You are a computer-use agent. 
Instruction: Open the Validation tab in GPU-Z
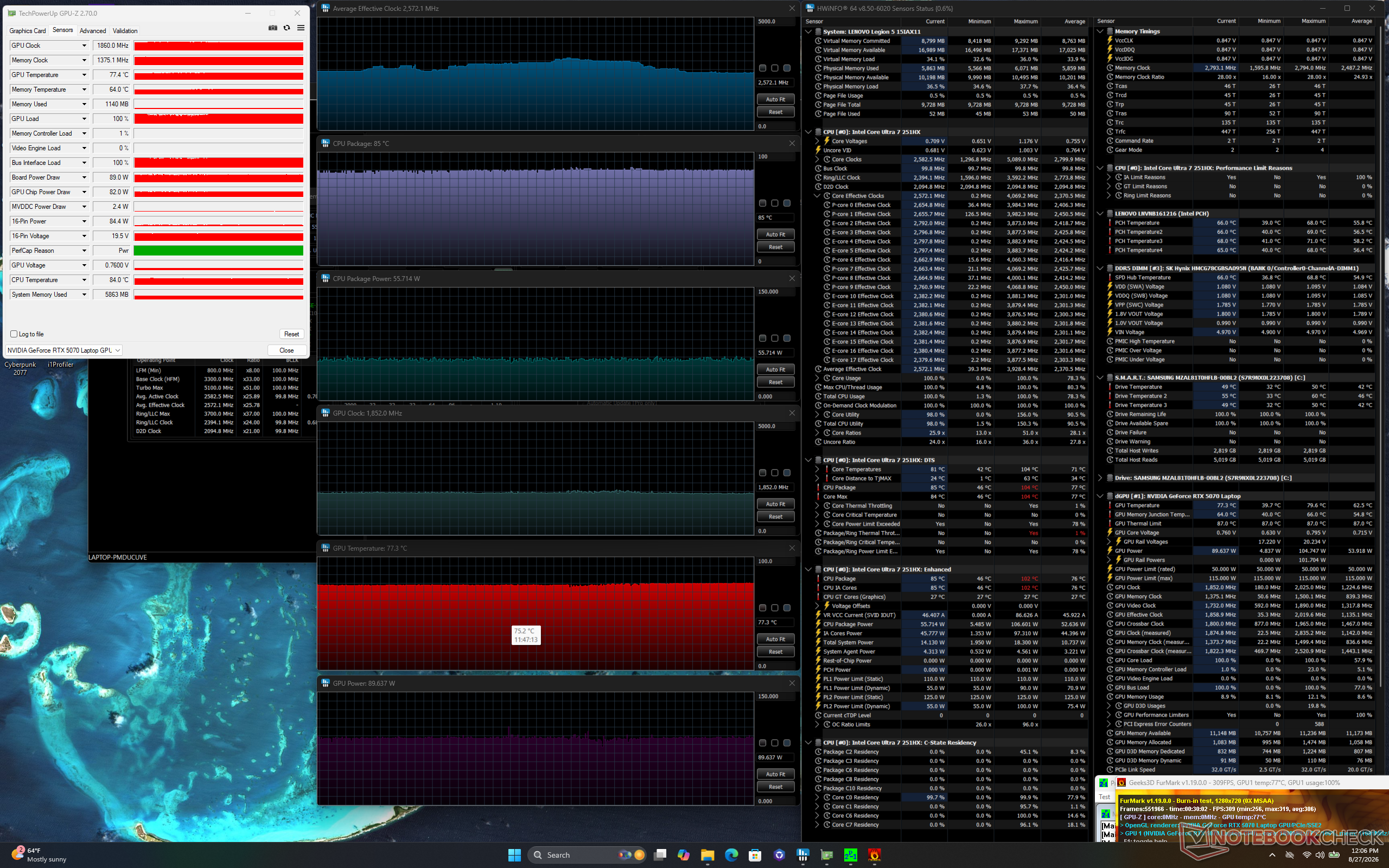click(125, 31)
